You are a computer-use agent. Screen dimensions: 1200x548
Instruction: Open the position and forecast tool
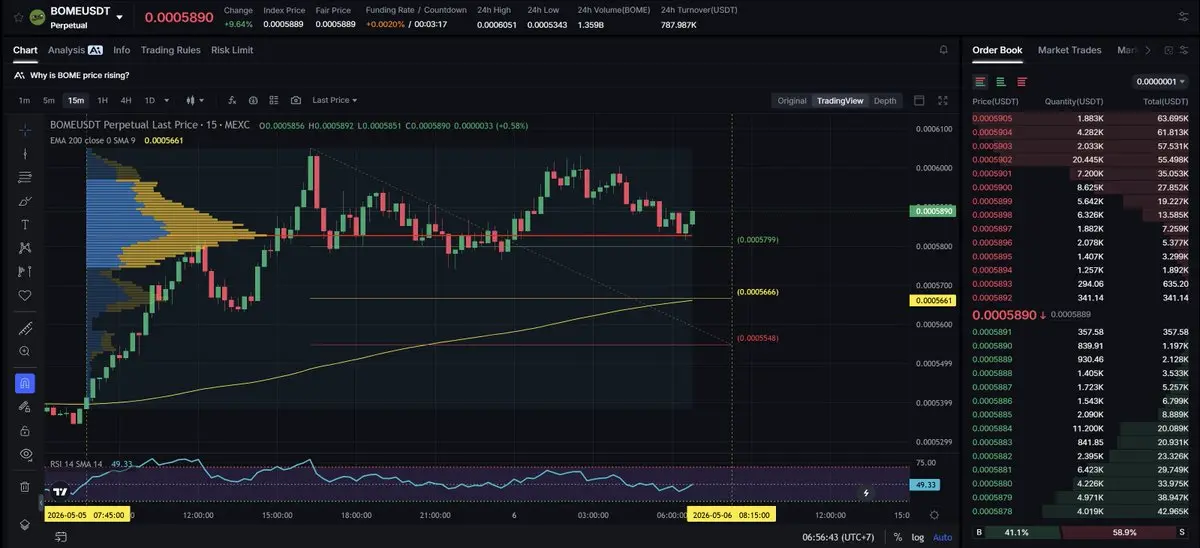pos(25,271)
